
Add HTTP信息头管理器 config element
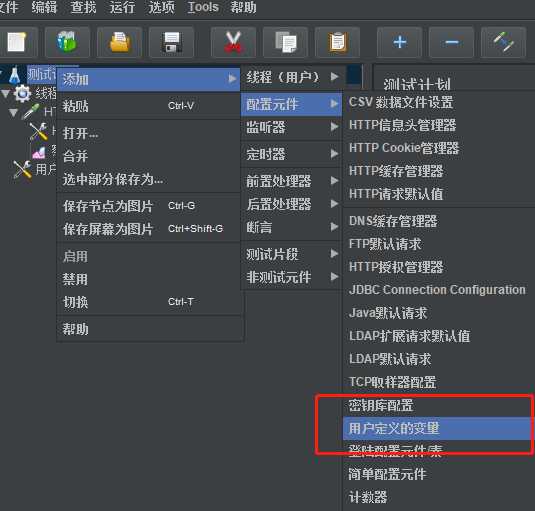[x=438, y=125]
